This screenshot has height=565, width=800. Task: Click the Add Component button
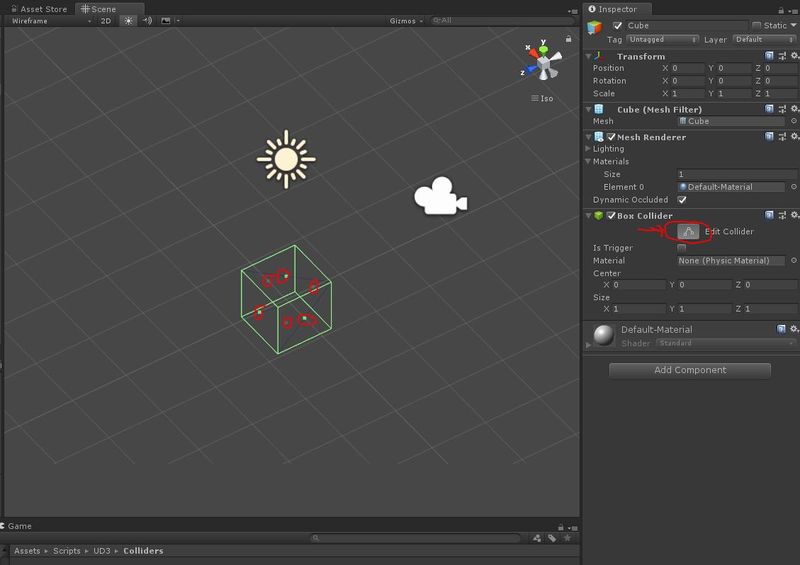pyautogui.click(x=690, y=370)
